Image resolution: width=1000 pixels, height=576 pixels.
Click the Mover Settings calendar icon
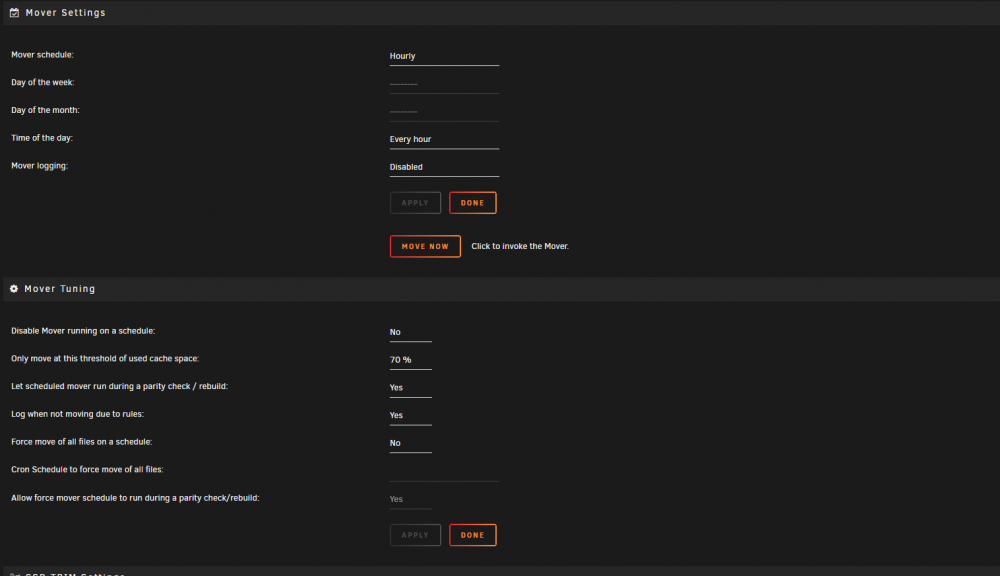click(x=14, y=13)
